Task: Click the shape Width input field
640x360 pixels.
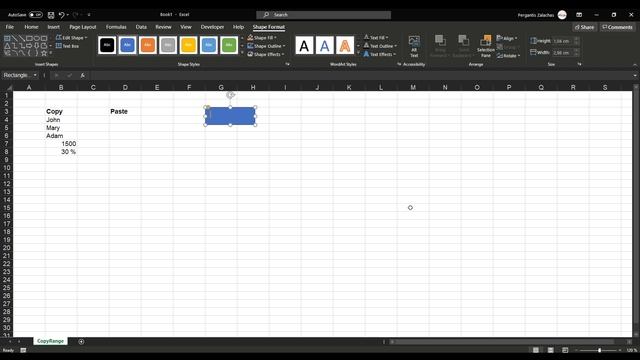Action: pos(562,53)
